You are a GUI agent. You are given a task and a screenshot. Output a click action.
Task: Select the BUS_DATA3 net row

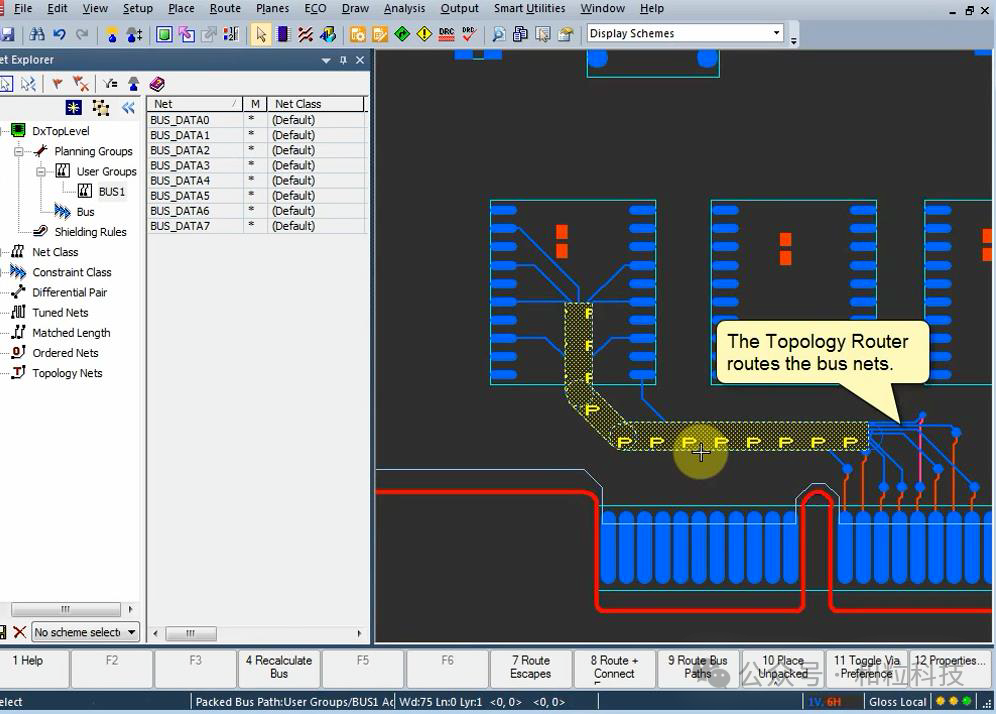(x=180, y=165)
